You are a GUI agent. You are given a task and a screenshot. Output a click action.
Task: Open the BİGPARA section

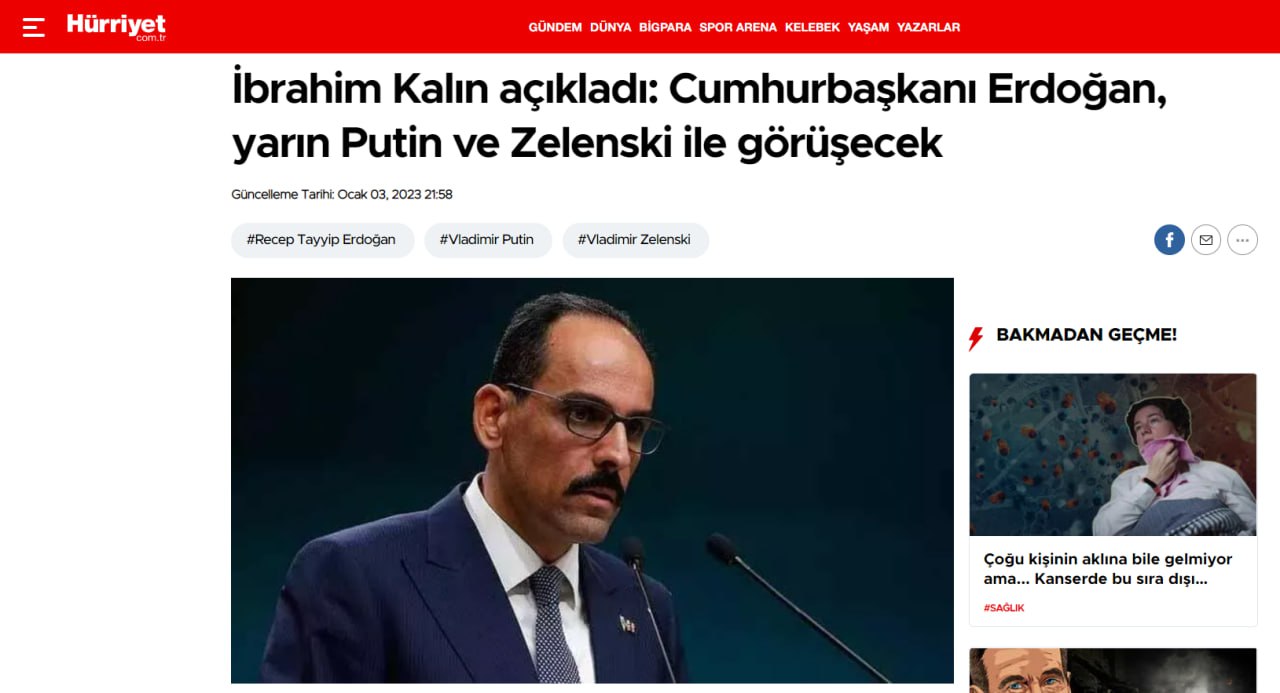(665, 27)
